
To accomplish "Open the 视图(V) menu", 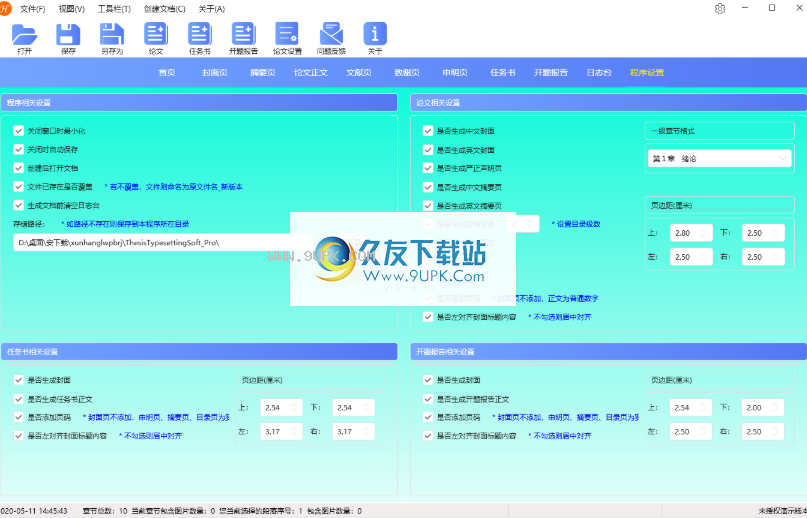I will coord(72,9).
